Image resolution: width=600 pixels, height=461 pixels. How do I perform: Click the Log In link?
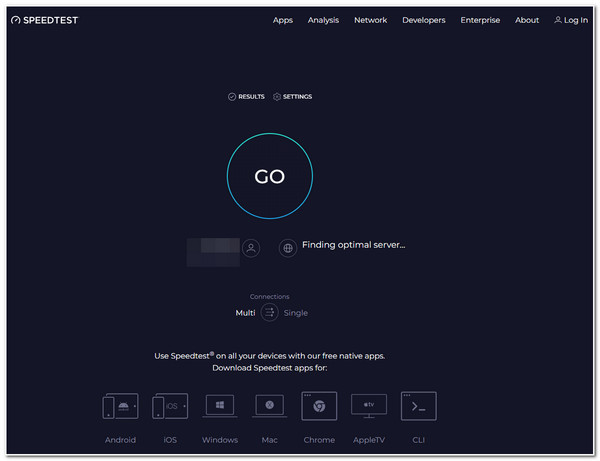pos(571,20)
